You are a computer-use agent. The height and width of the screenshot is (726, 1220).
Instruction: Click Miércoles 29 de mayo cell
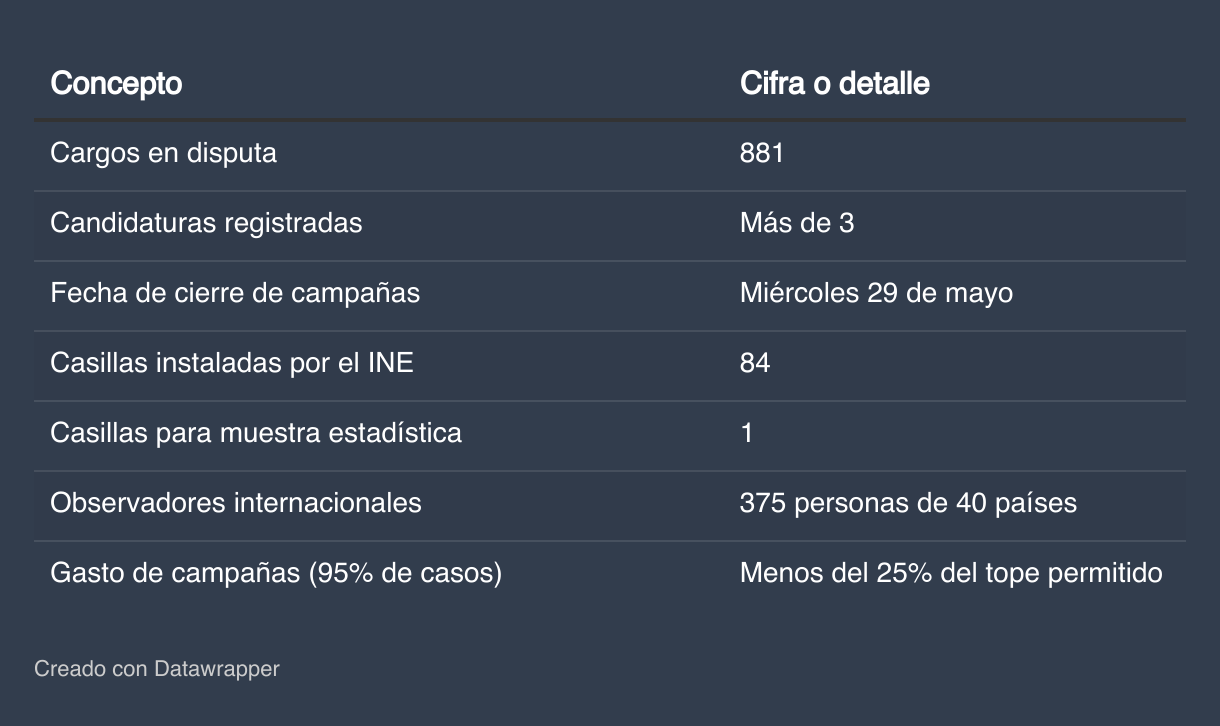(x=876, y=293)
